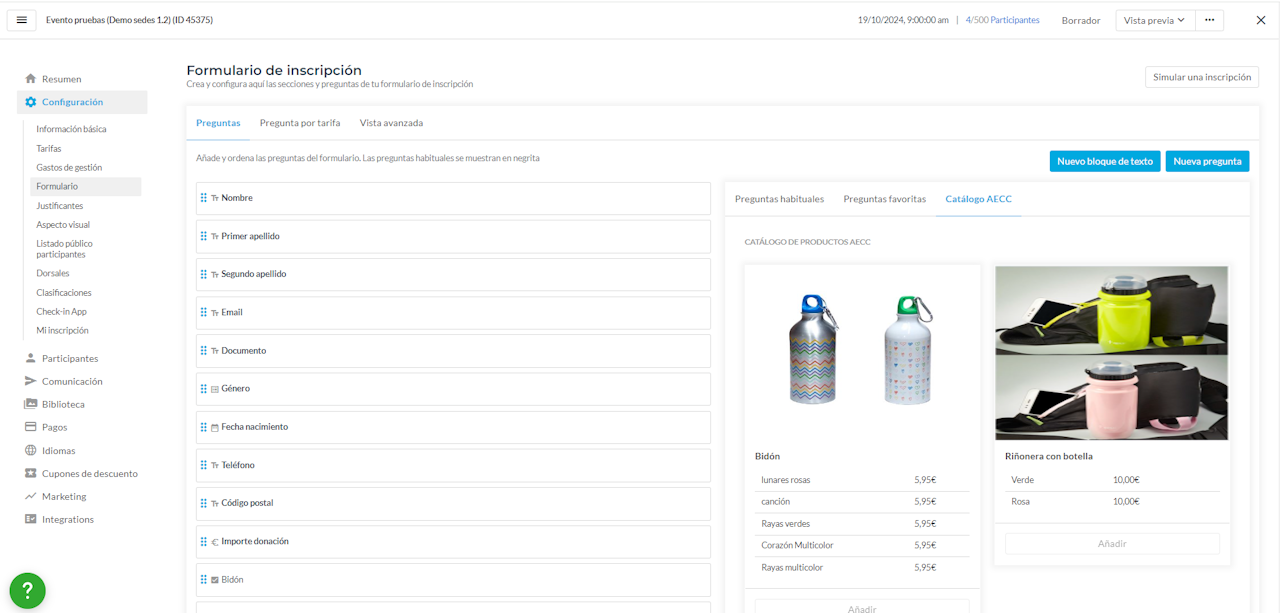1280x613 pixels.
Task: Click the drag handle for Nombre question
Action: (x=204, y=198)
